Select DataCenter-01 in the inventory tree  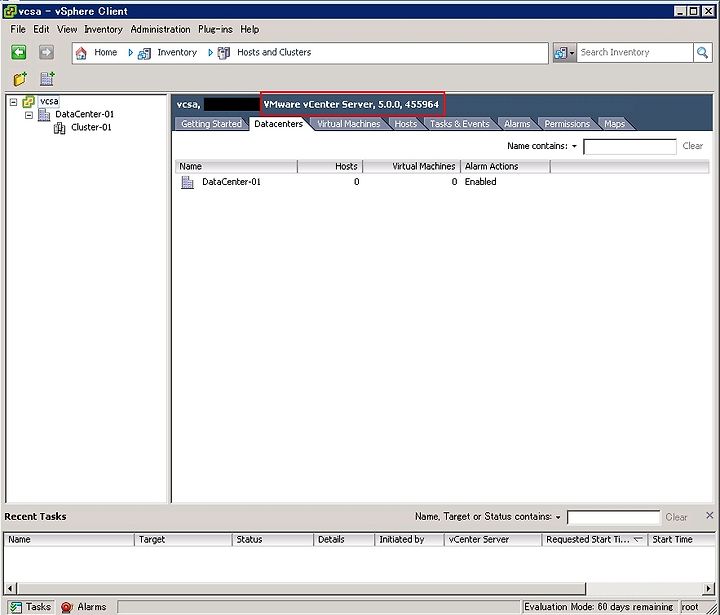(84, 114)
